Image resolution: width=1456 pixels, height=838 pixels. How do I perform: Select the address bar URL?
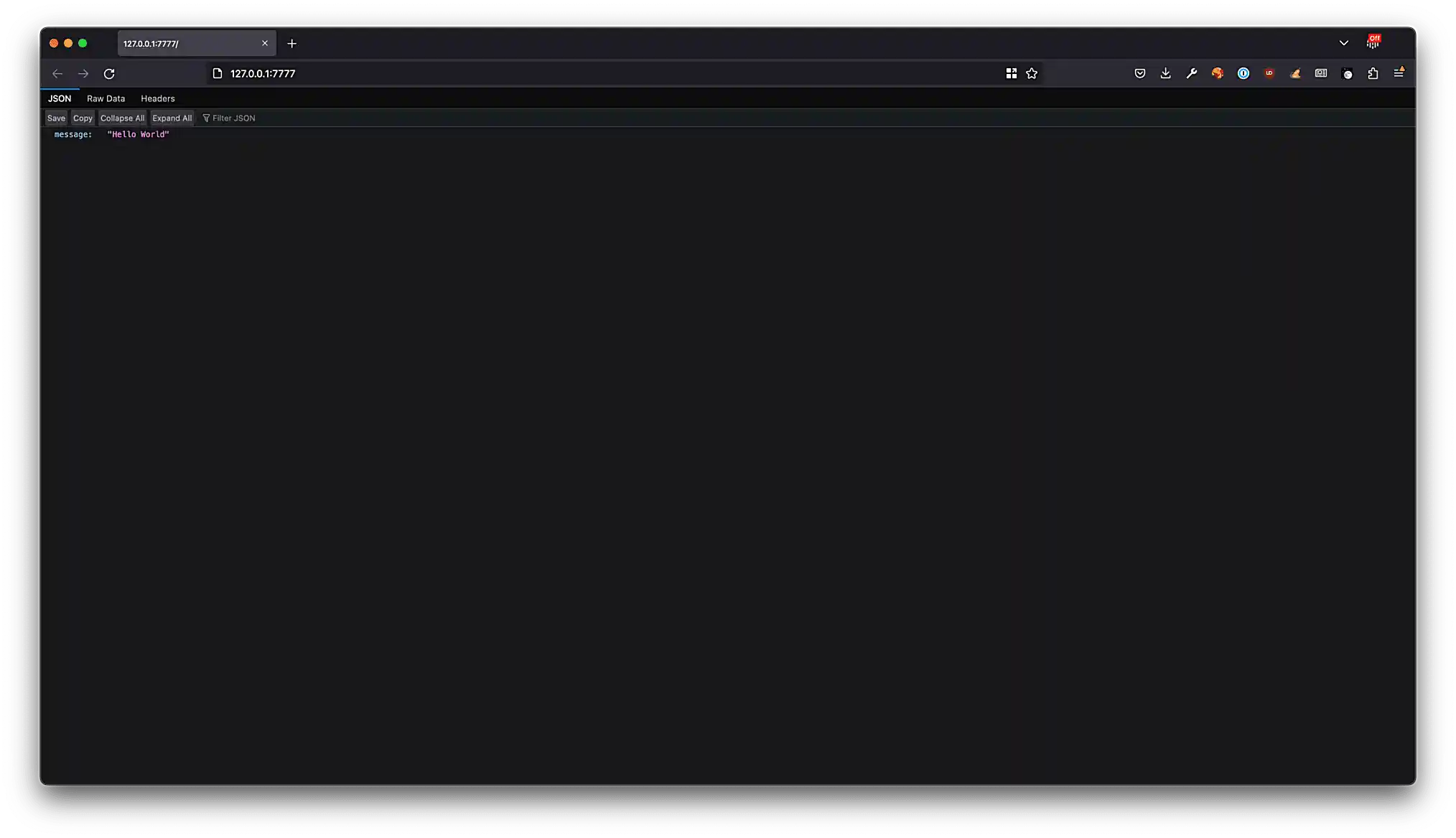[262, 73]
